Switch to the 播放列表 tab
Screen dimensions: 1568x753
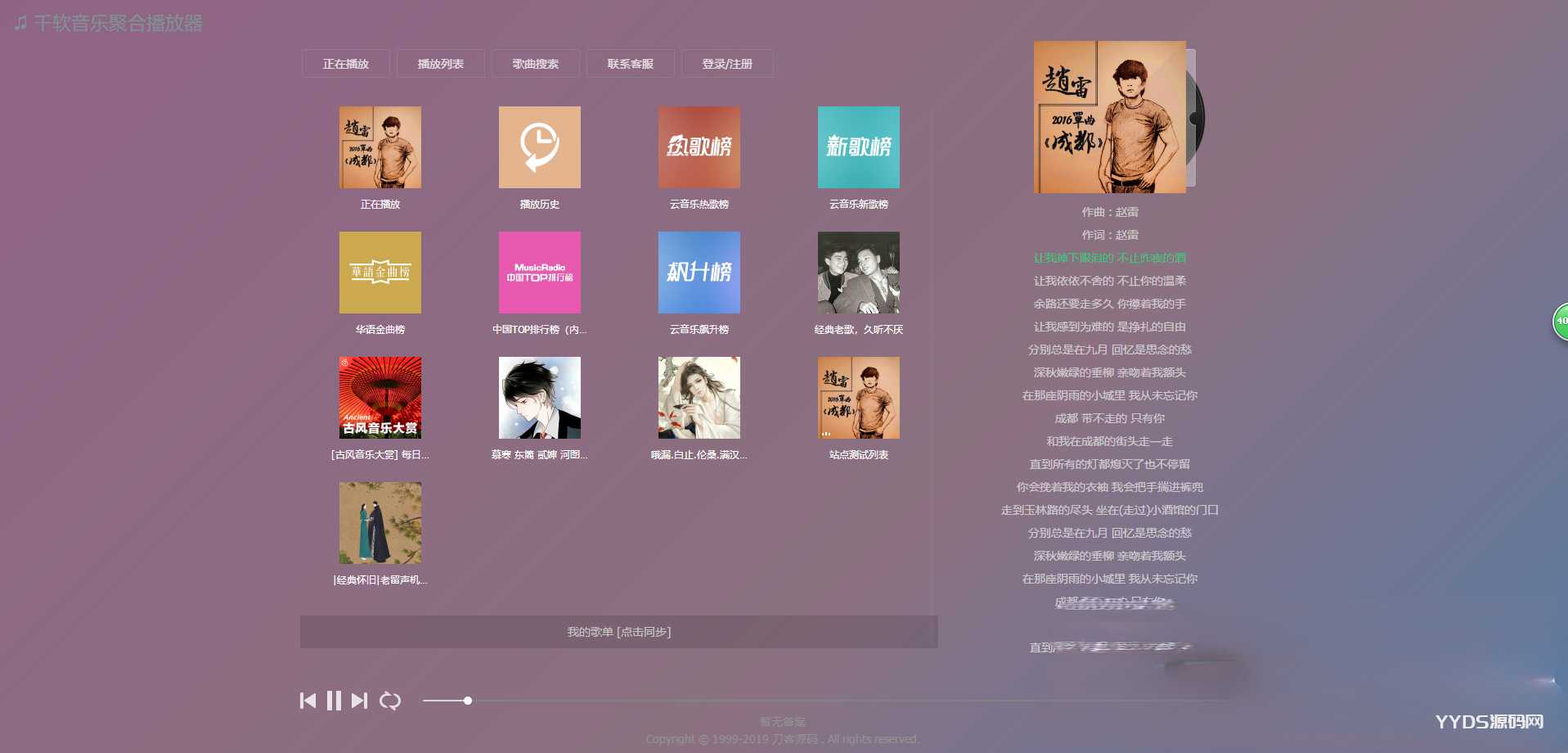pyautogui.click(x=440, y=64)
